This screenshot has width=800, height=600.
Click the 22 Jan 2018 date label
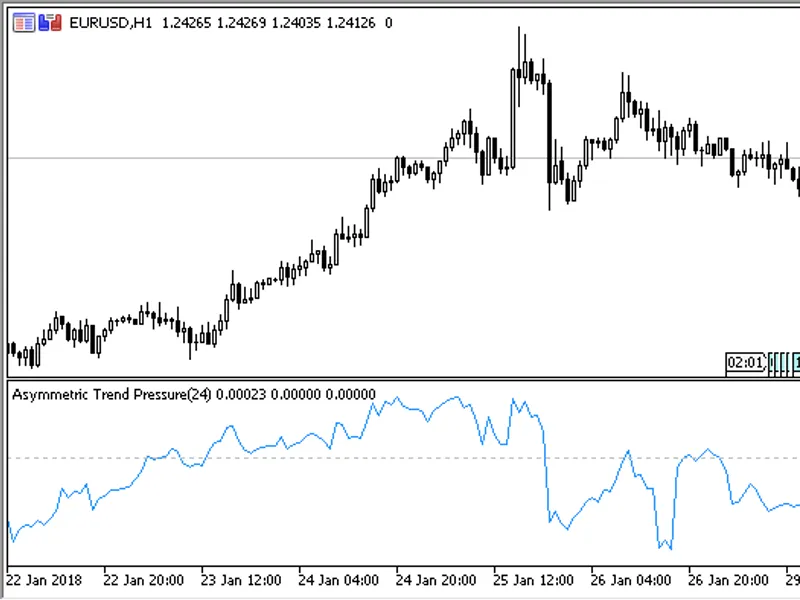(44, 580)
